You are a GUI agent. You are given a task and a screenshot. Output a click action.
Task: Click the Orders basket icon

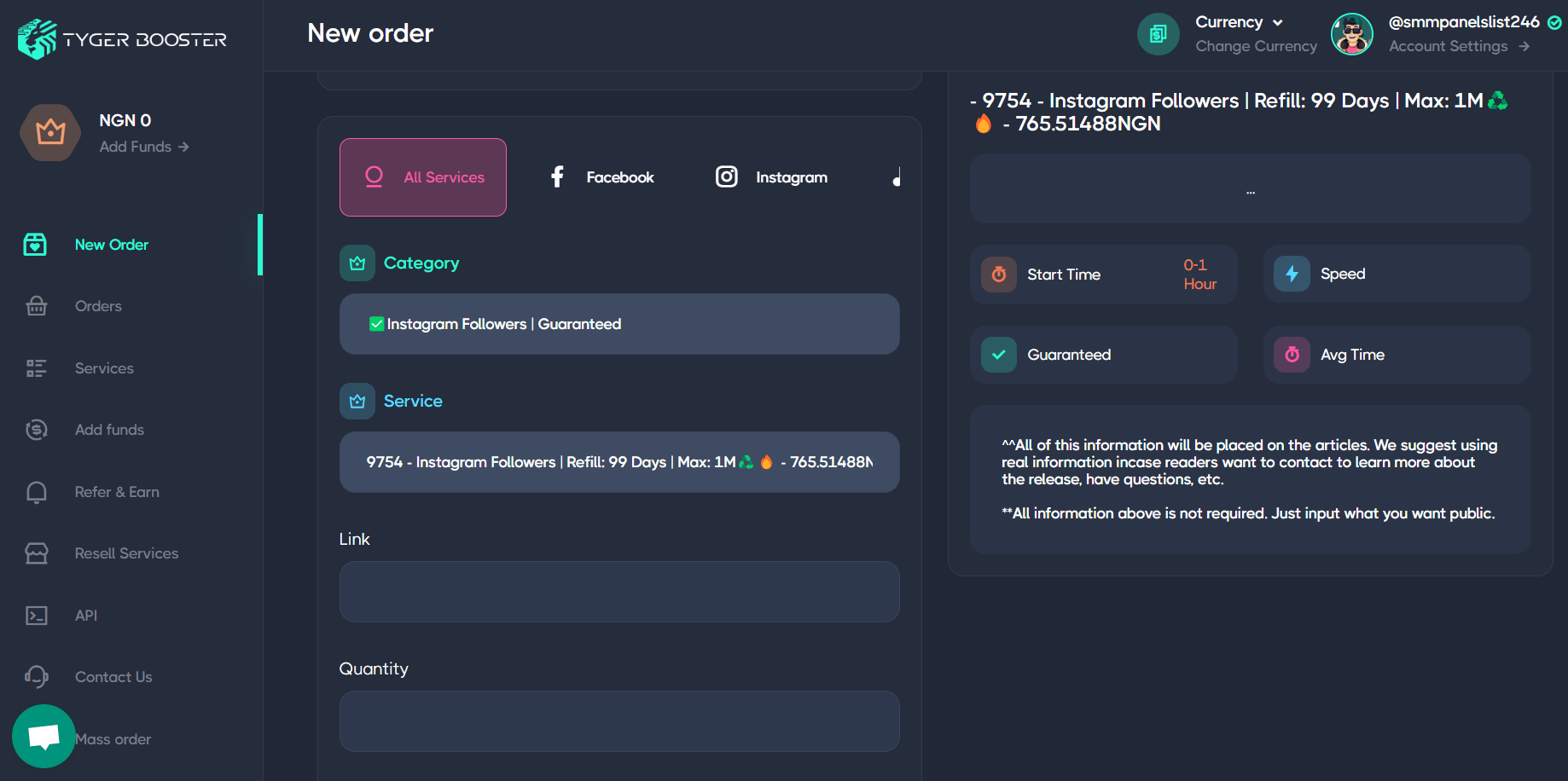[x=37, y=306]
